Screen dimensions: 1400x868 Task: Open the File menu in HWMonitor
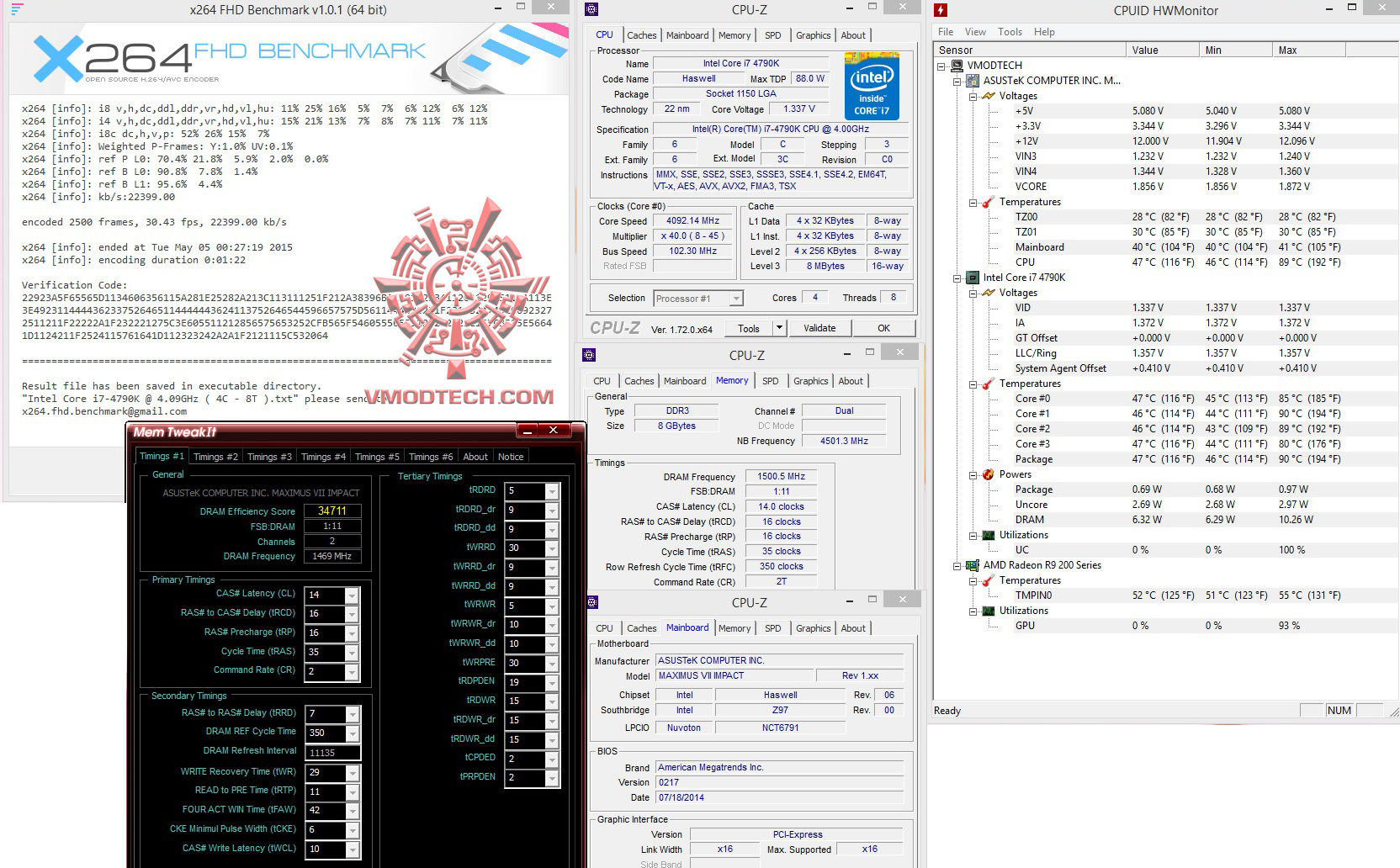click(946, 32)
